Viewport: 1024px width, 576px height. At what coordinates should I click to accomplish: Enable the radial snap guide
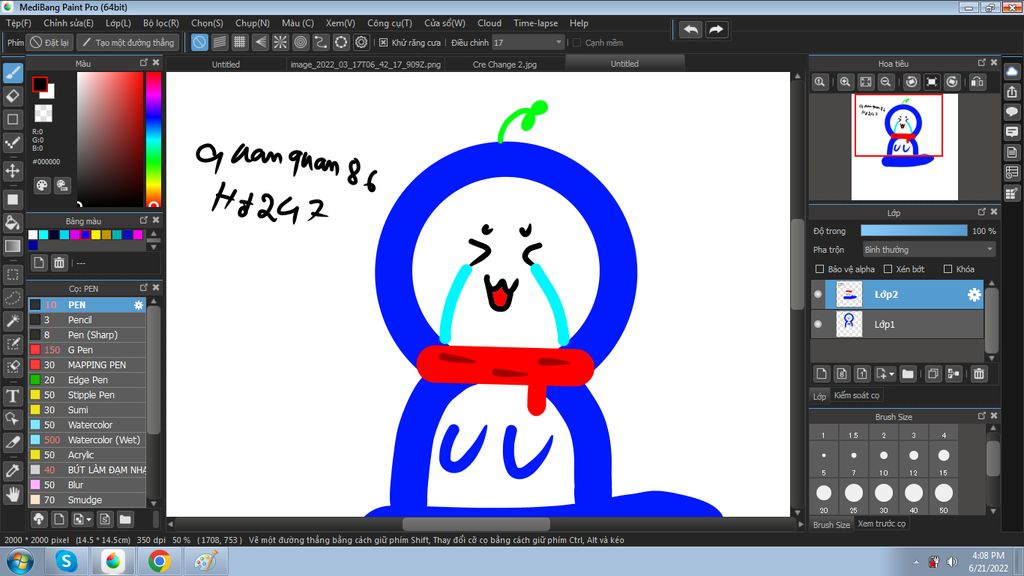tap(280, 42)
